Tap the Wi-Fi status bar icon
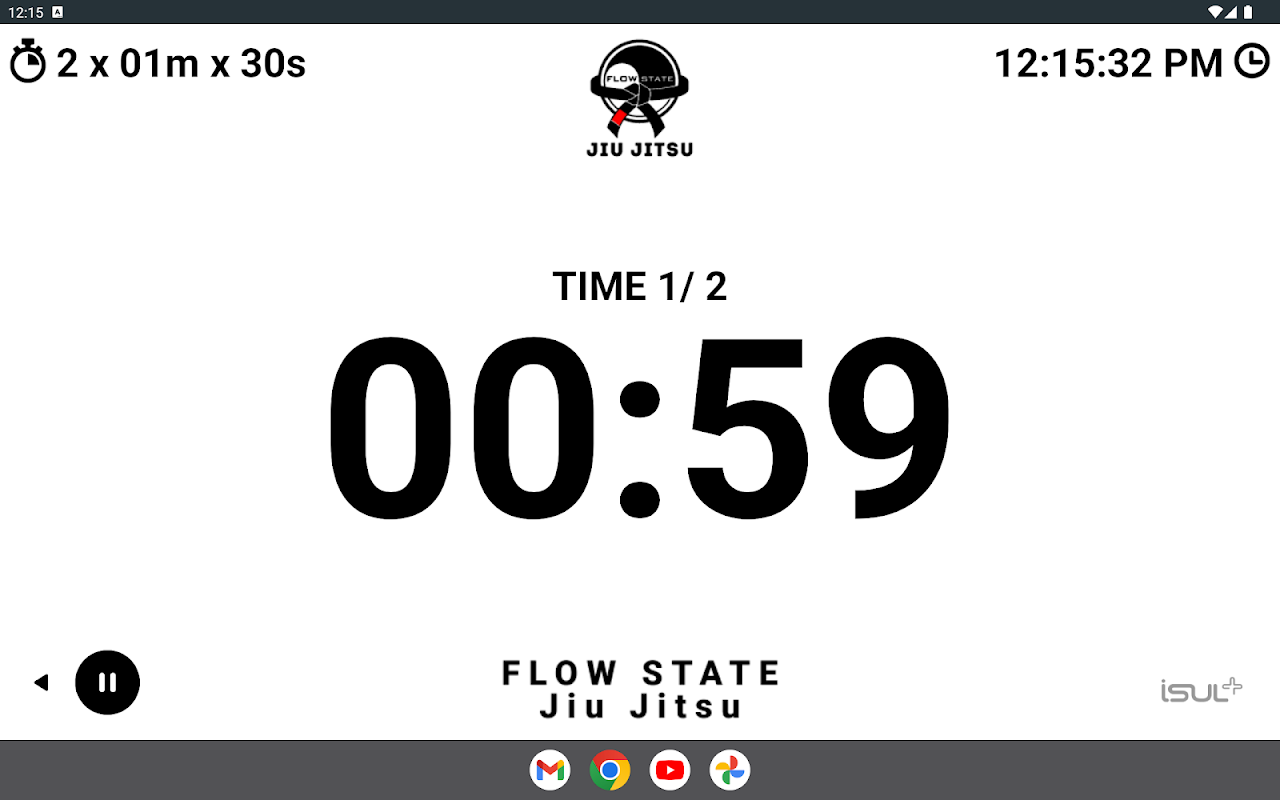 (x=1215, y=12)
